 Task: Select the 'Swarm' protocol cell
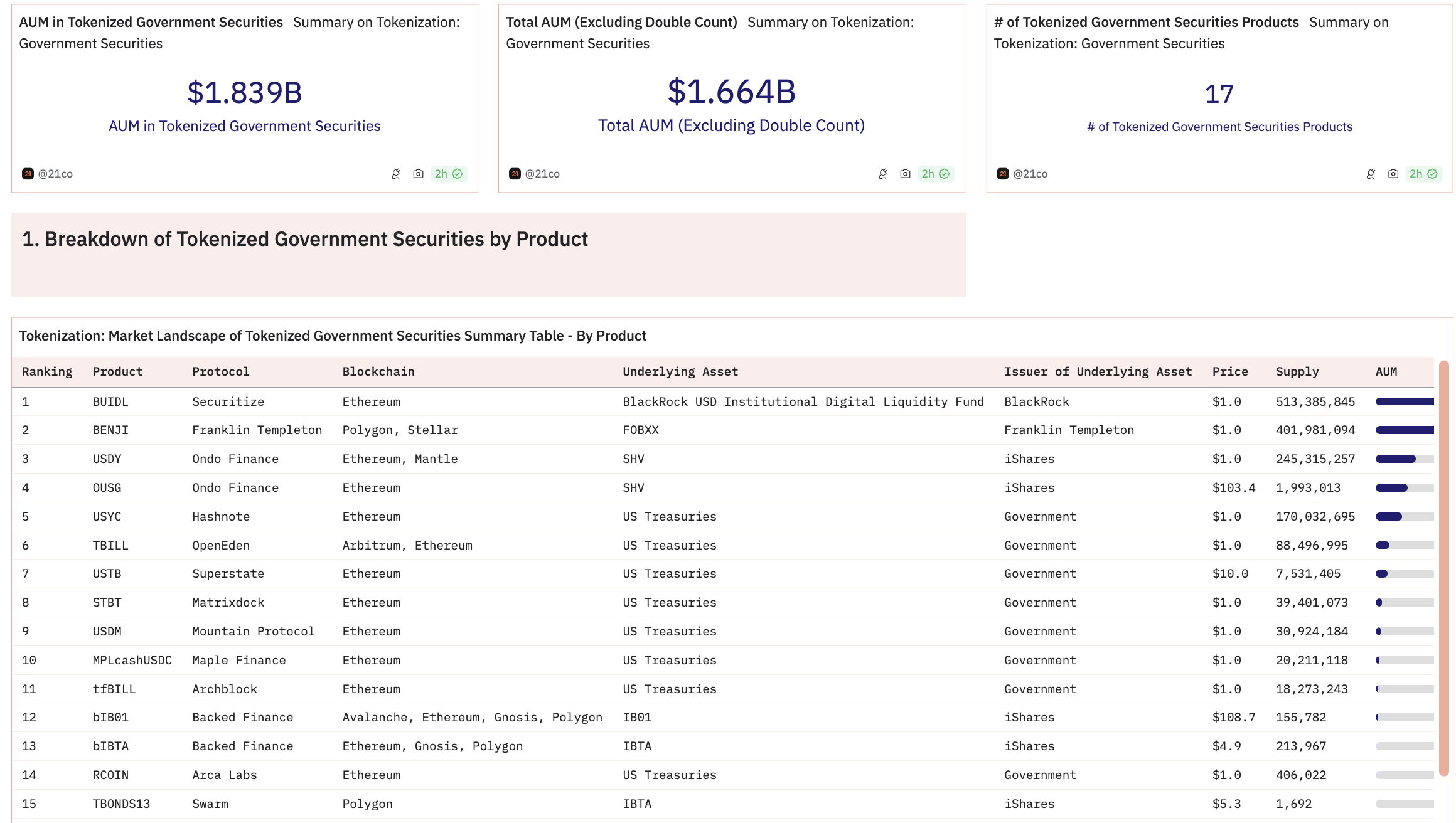(210, 804)
